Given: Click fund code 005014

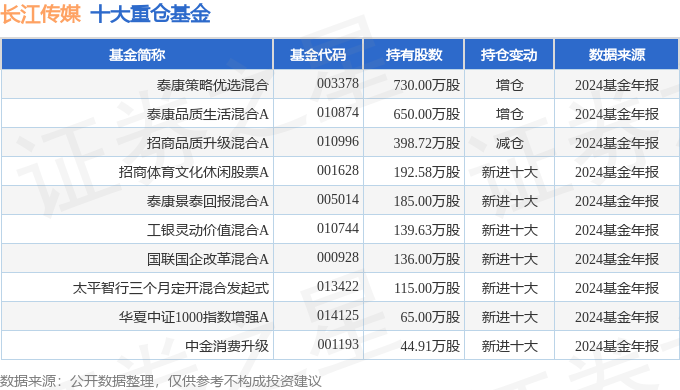Looking at the screenshot, I should coord(338,200).
